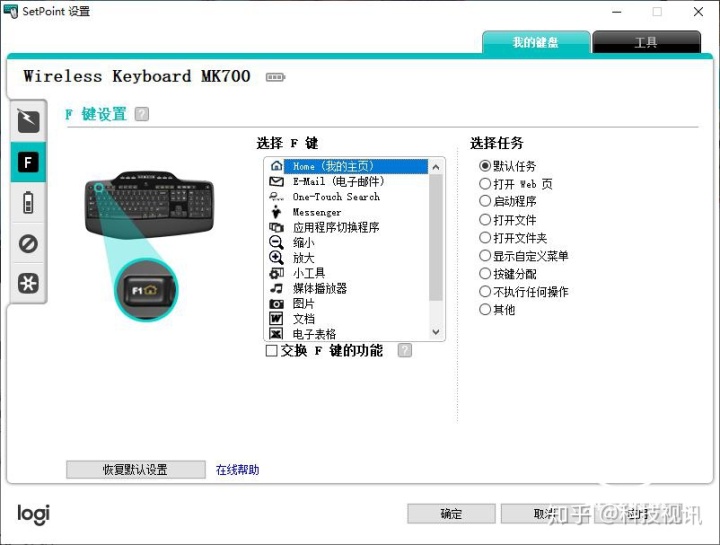Switch to the 工具 tab
The height and width of the screenshot is (545, 720).
coord(646,42)
